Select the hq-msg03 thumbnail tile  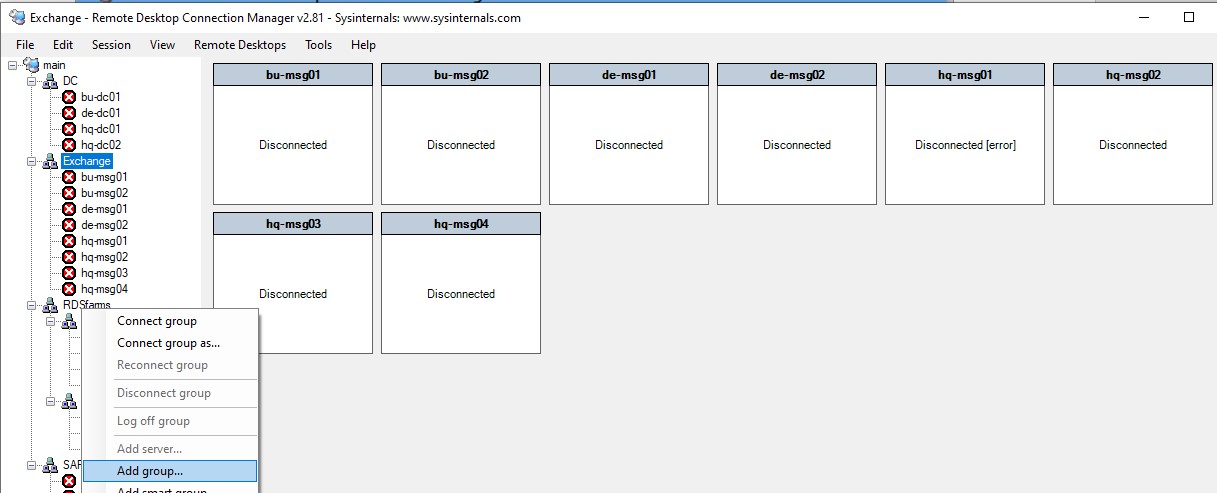293,283
